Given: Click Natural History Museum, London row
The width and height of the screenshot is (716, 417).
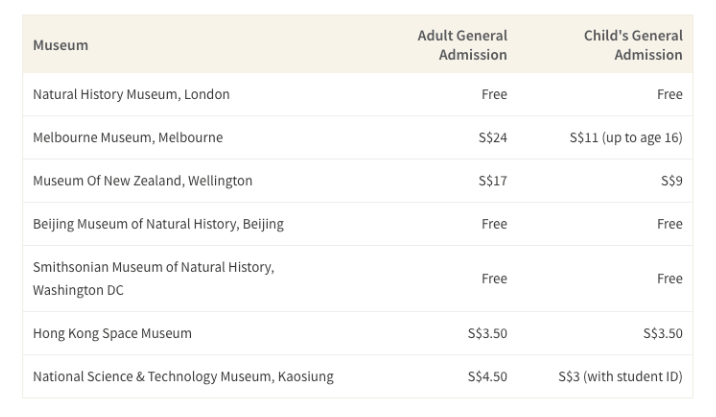Looking at the screenshot, I should [x=358, y=94].
